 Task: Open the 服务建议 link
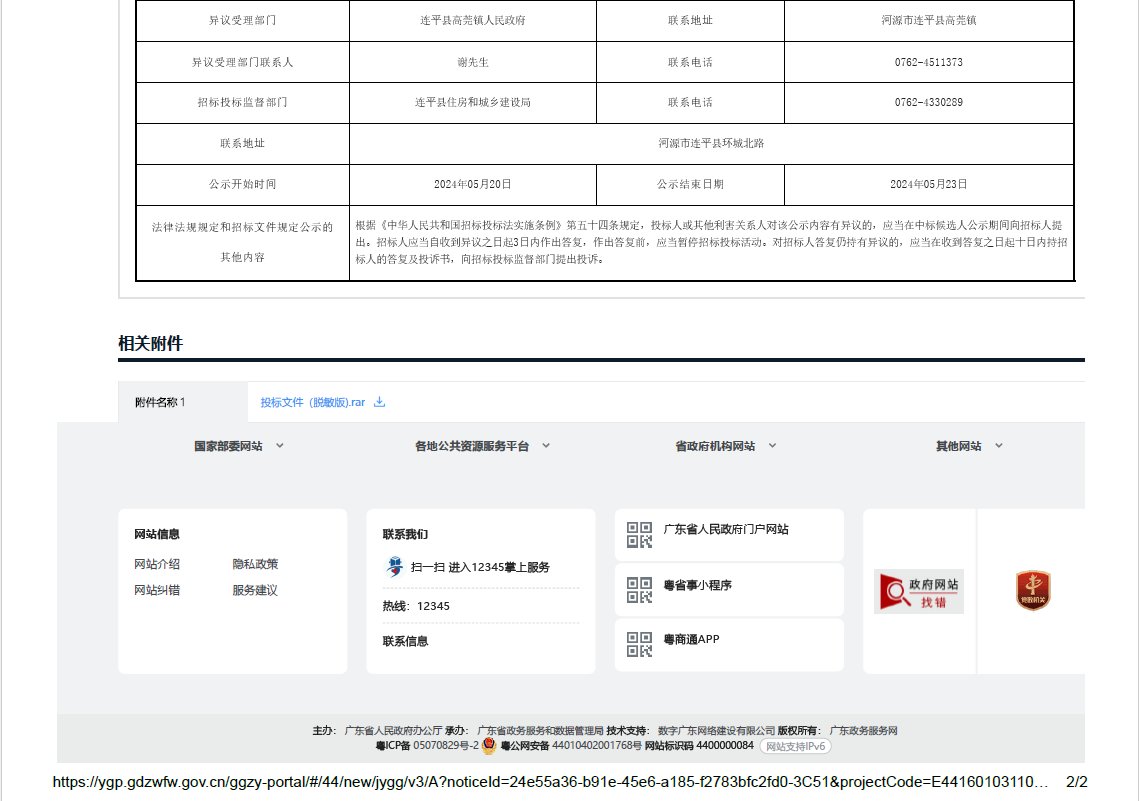(x=255, y=590)
